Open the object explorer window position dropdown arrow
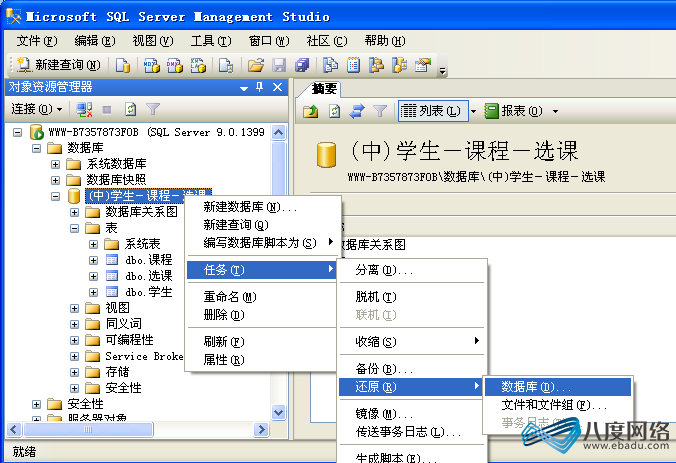676x463 pixels. pos(244,88)
